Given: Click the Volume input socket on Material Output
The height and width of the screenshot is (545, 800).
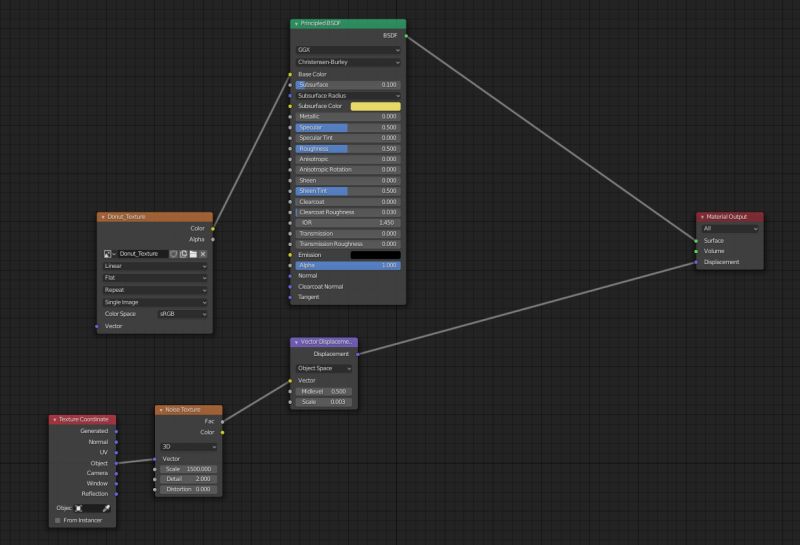Looking at the screenshot, I should [696, 252].
